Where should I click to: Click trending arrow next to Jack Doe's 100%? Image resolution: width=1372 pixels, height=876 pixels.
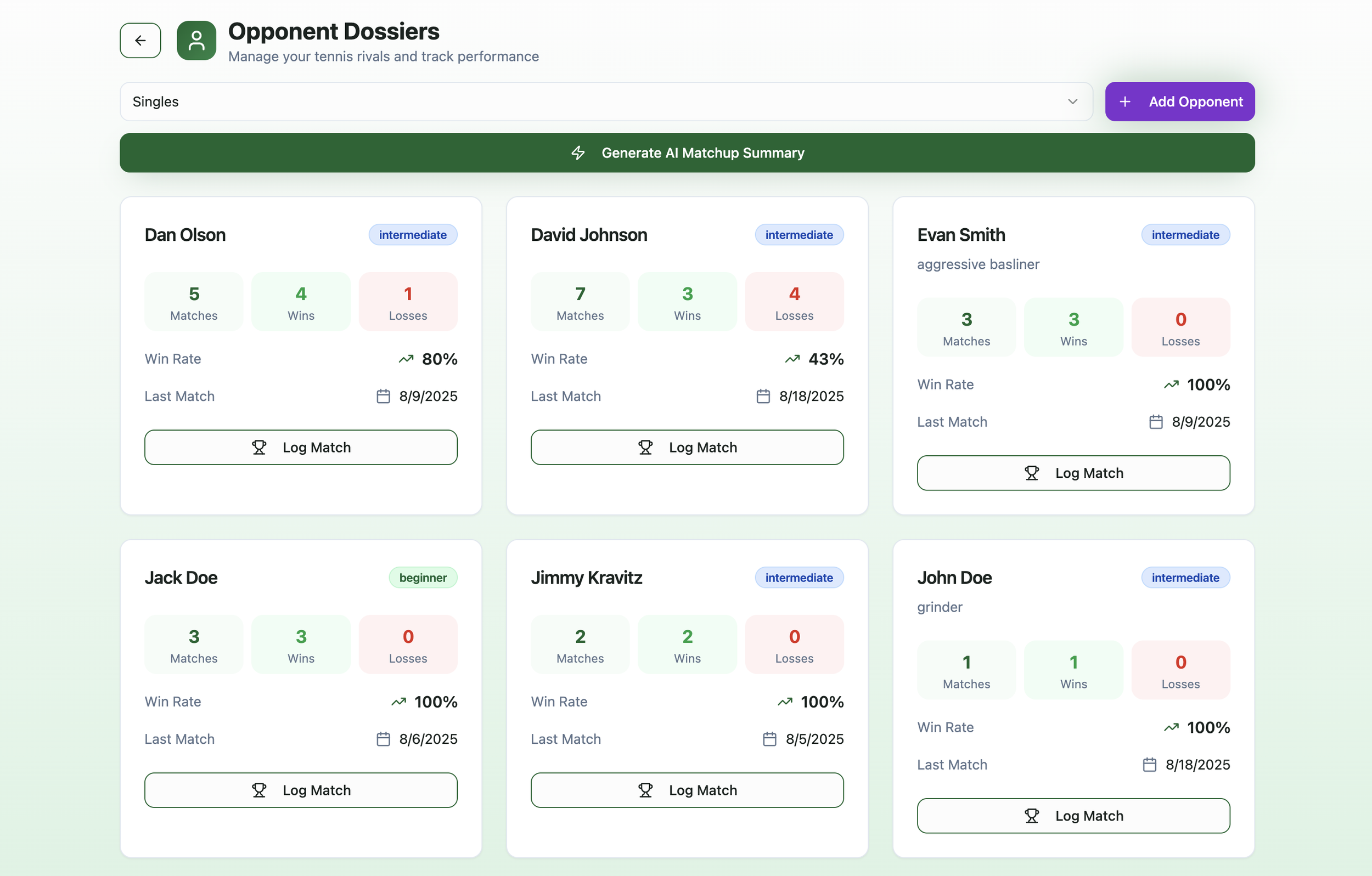click(398, 702)
